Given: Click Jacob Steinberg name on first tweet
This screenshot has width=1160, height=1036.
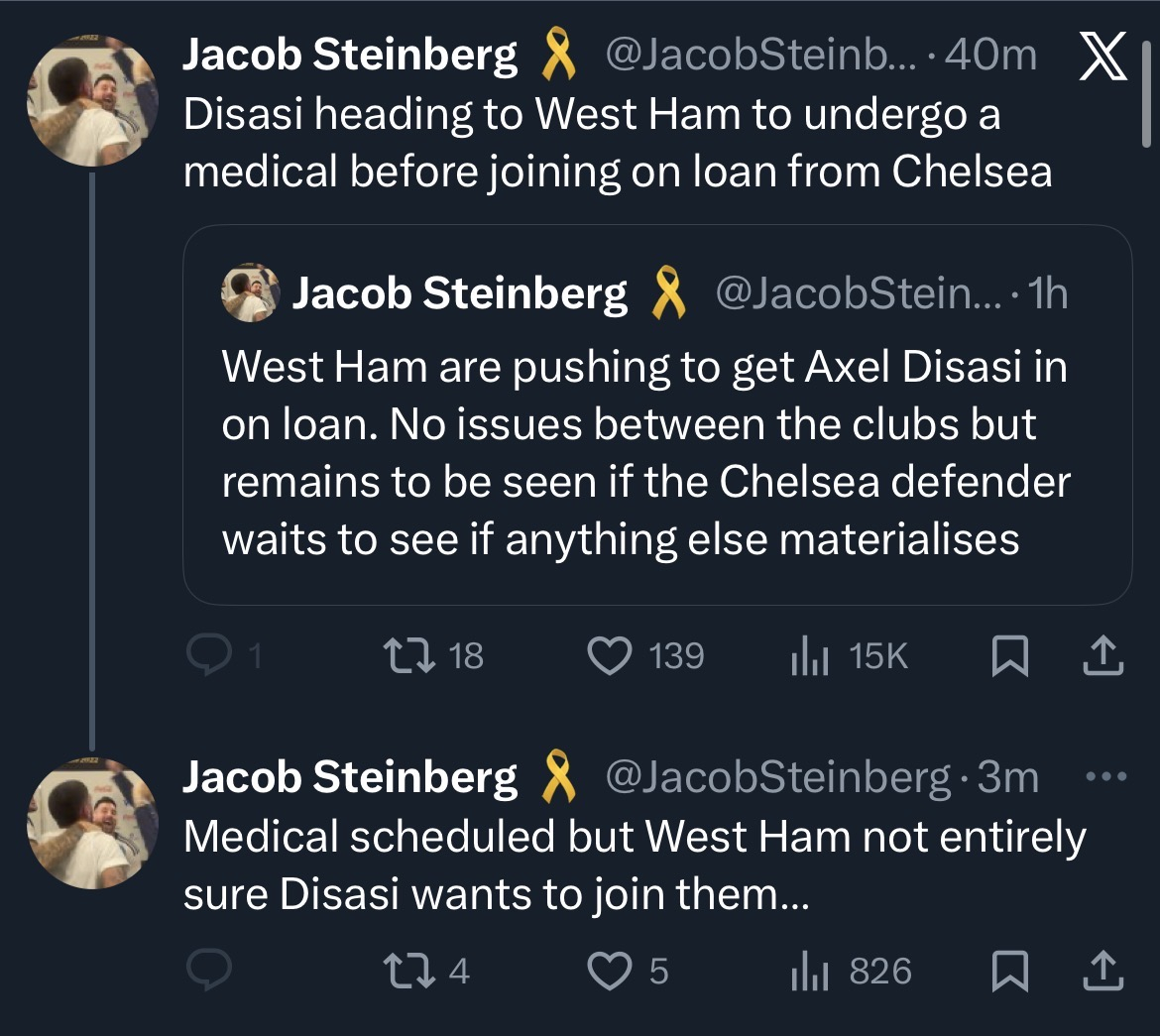Looking at the screenshot, I should pos(349,57).
